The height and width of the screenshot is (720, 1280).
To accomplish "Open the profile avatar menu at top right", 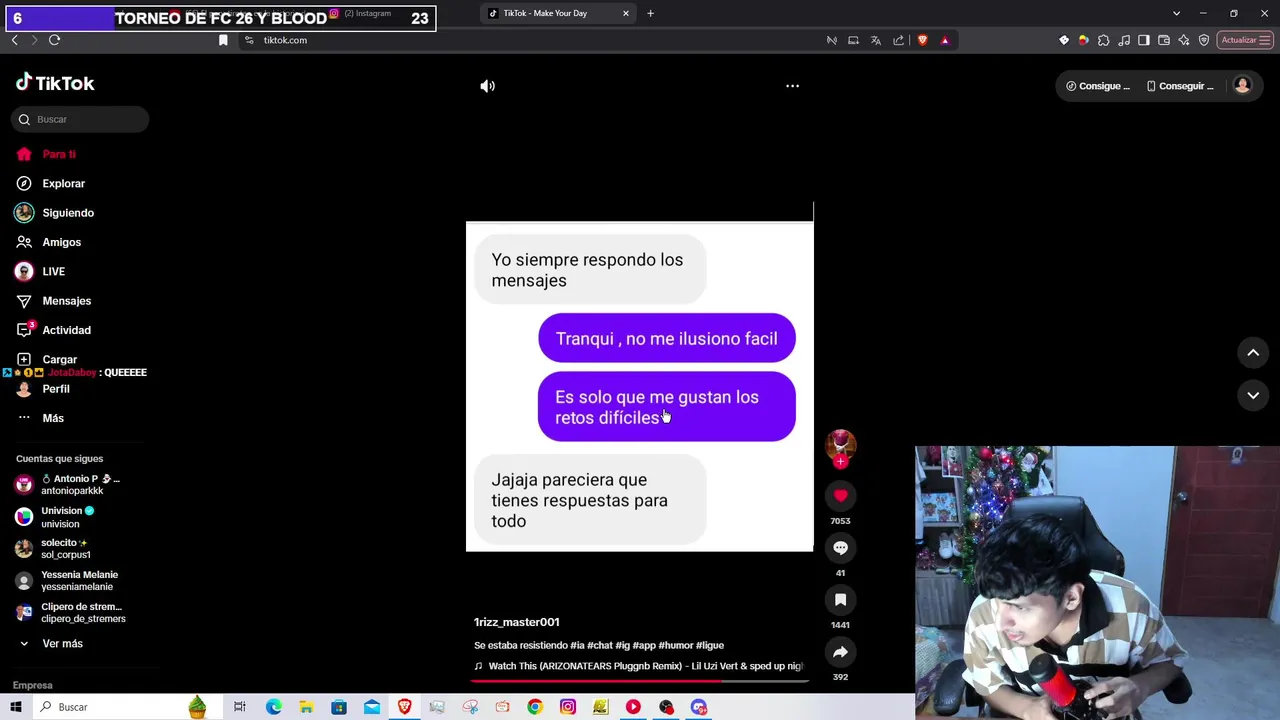I will click(1242, 86).
